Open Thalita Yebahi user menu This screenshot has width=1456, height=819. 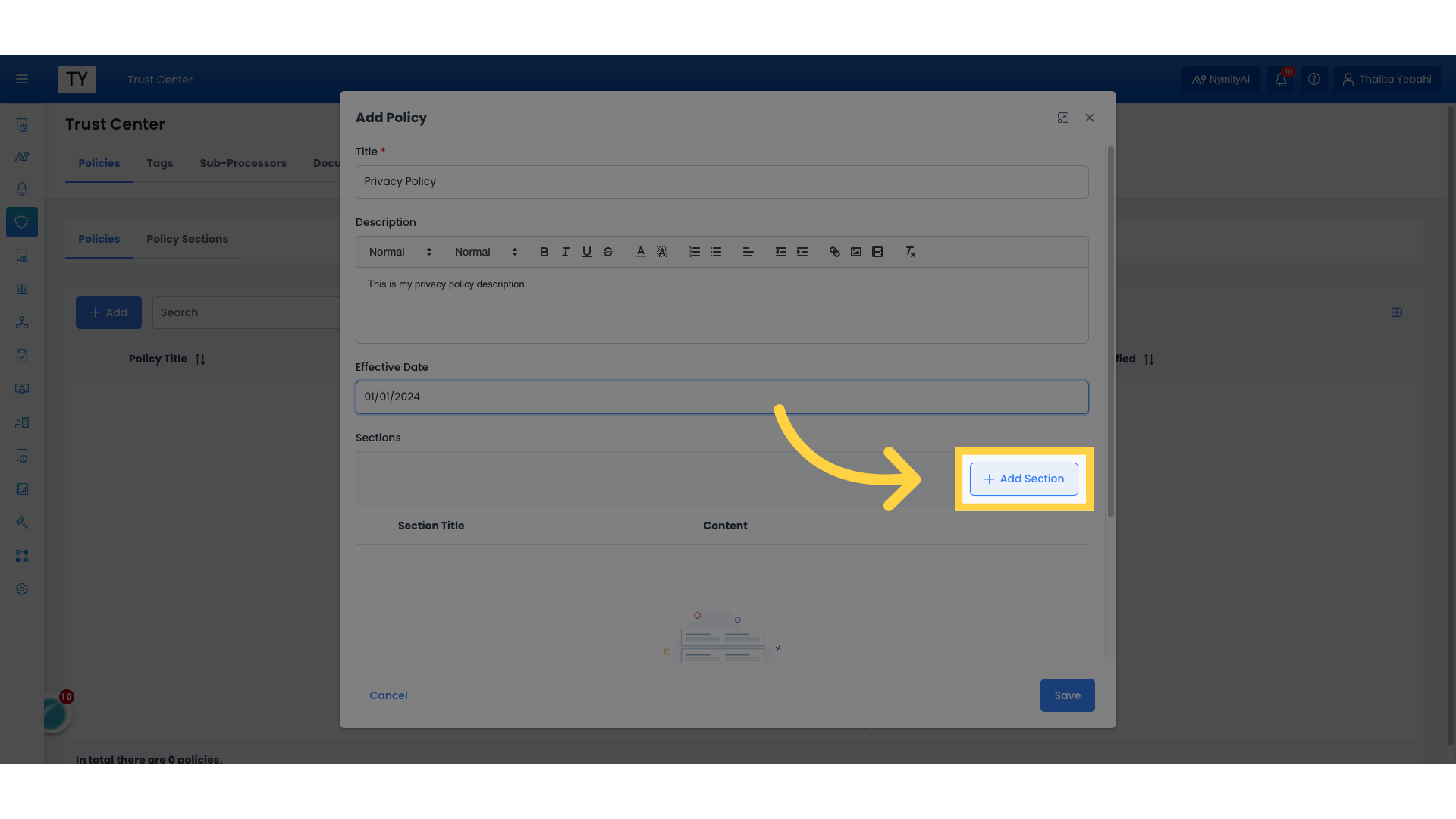point(1387,79)
